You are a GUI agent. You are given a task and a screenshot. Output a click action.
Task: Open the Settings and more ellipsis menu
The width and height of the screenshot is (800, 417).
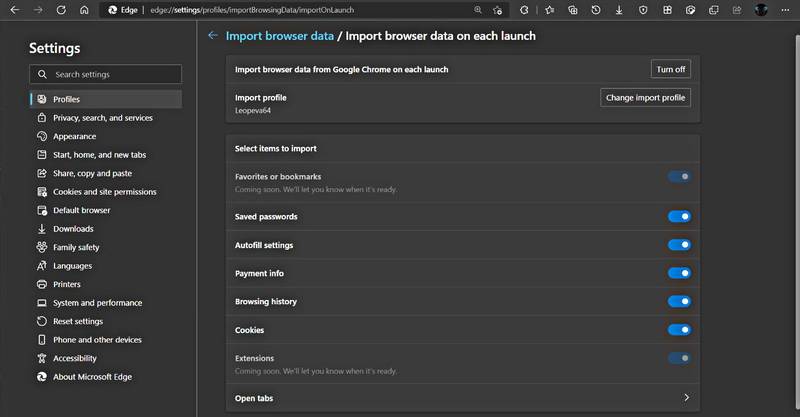785,10
